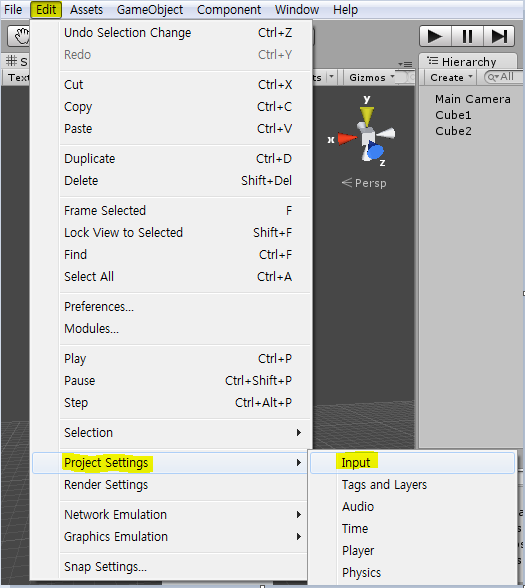This screenshot has height=588, width=525.
Task: Click the Step forward button in the toolbar
Action: [499, 36]
